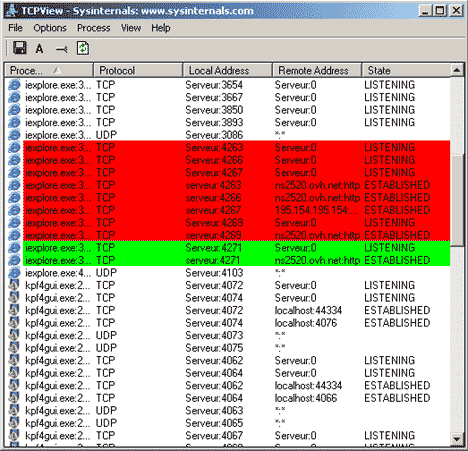Select local address Serveur:3893
Viewport: 468px width, 451px height.
(x=214, y=122)
